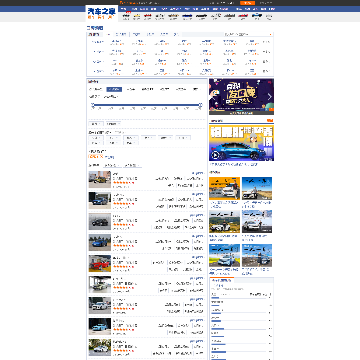
Task: Open the purple promotional banner ad
Action: (241, 97)
